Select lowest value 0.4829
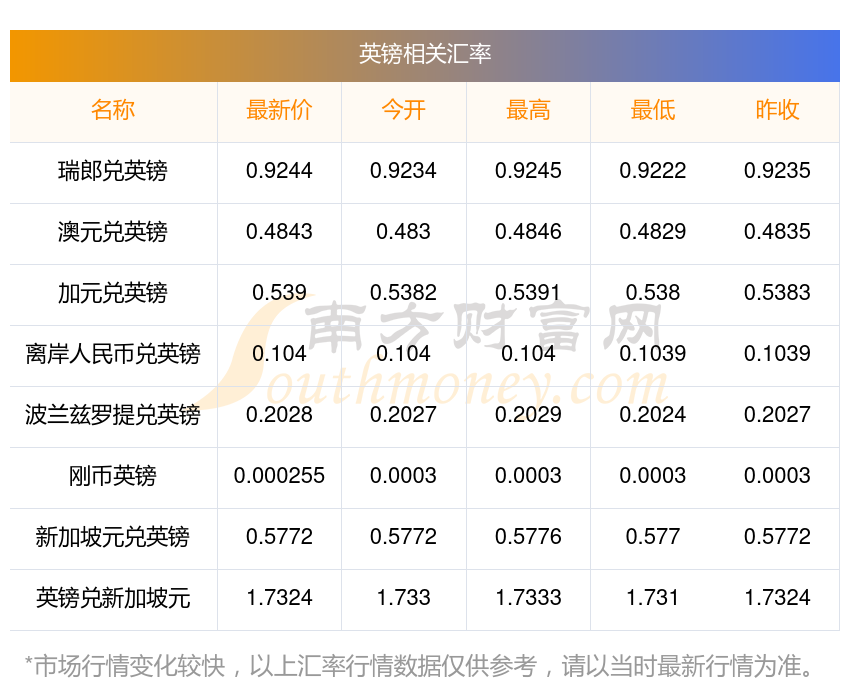The width and height of the screenshot is (850, 698). pos(653,232)
